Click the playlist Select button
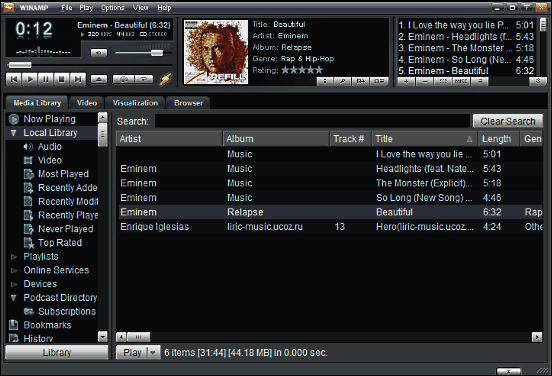This screenshot has height=376, width=552. coord(443,81)
